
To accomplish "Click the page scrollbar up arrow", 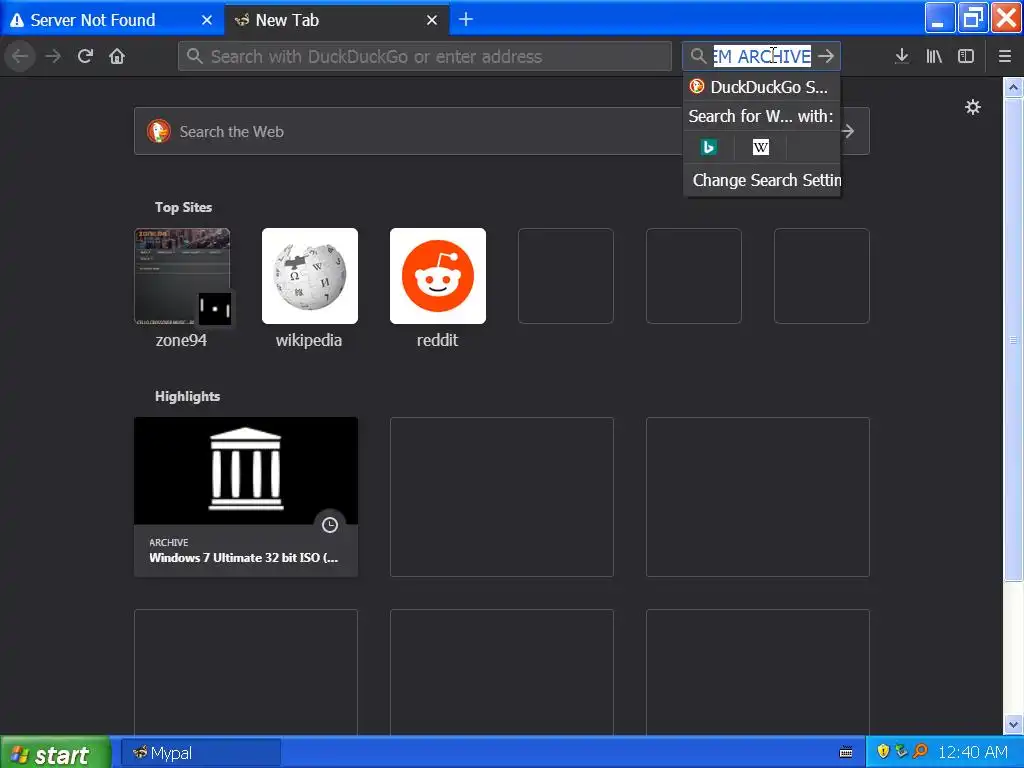I will click(1013, 88).
